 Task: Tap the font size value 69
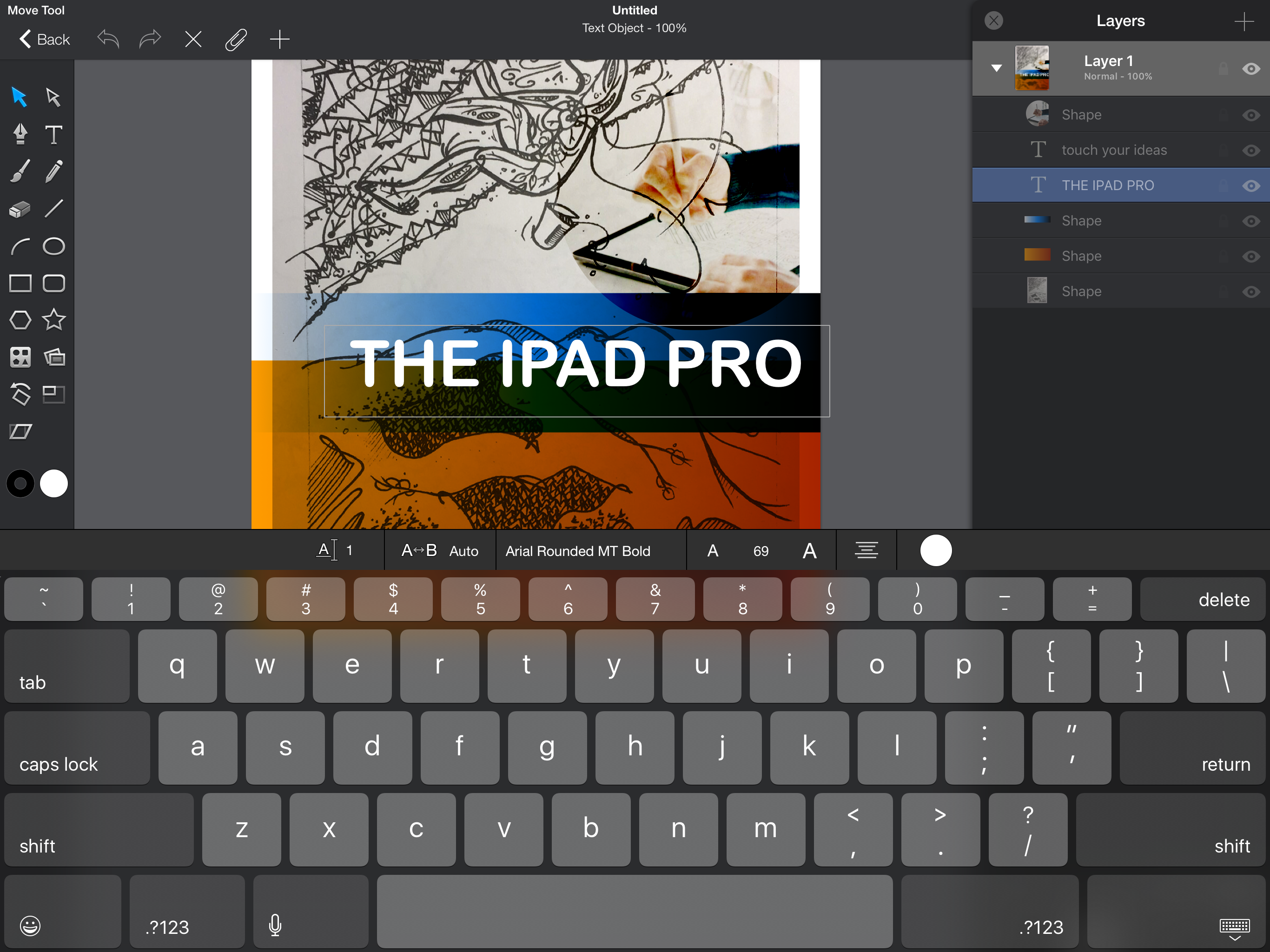[x=761, y=551]
